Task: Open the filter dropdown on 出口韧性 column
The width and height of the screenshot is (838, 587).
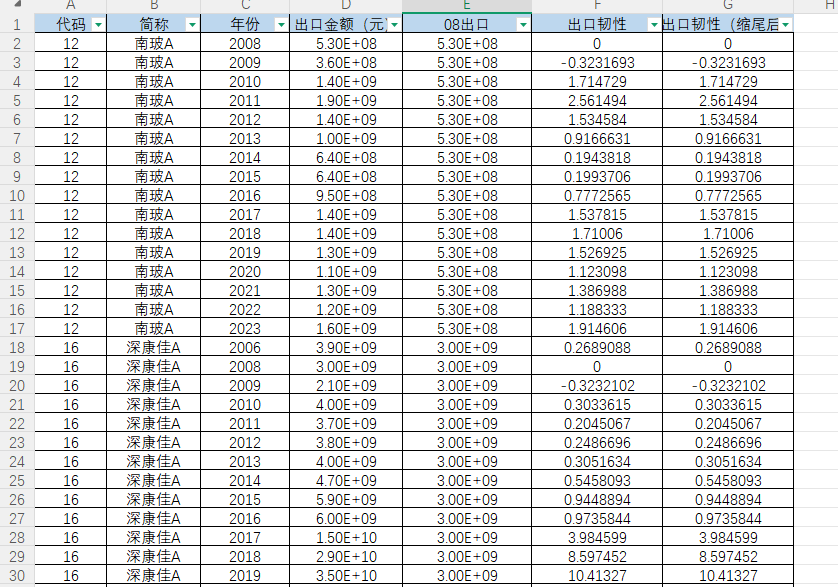Action: tap(652, 25)
